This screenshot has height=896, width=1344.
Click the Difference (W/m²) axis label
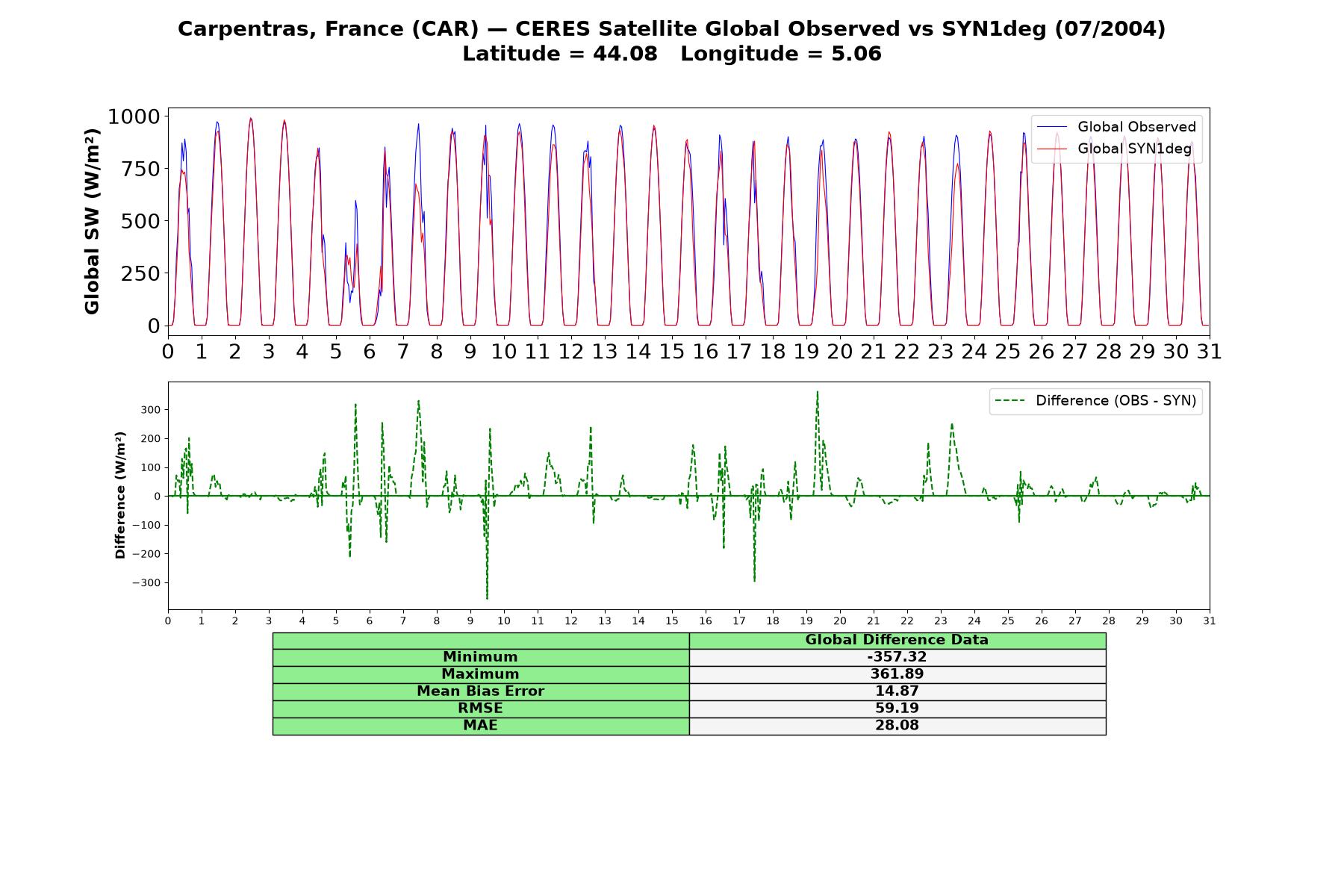pyautogui.click(x=120, y=495)
